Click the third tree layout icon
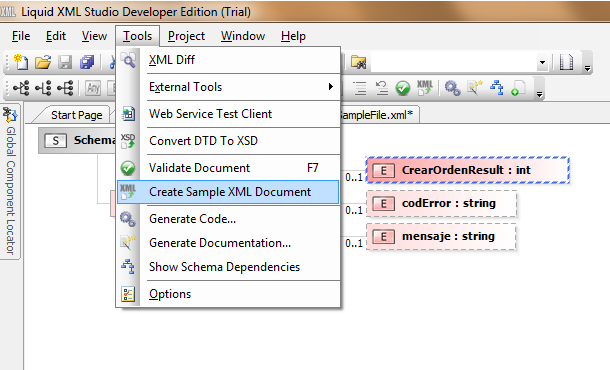This screenshot has height=370, width=610. point(65,88)
